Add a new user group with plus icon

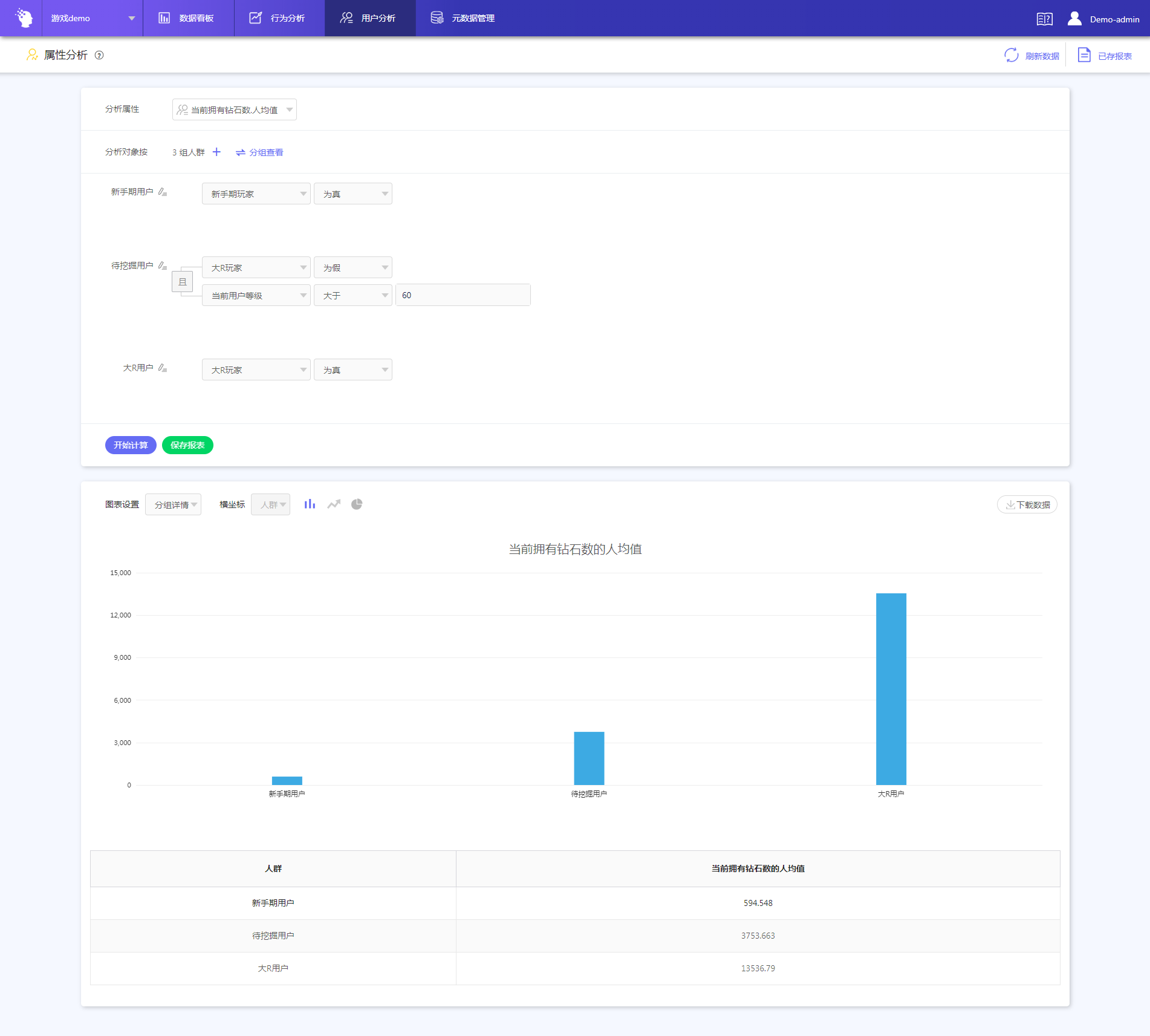coord(216,152)
